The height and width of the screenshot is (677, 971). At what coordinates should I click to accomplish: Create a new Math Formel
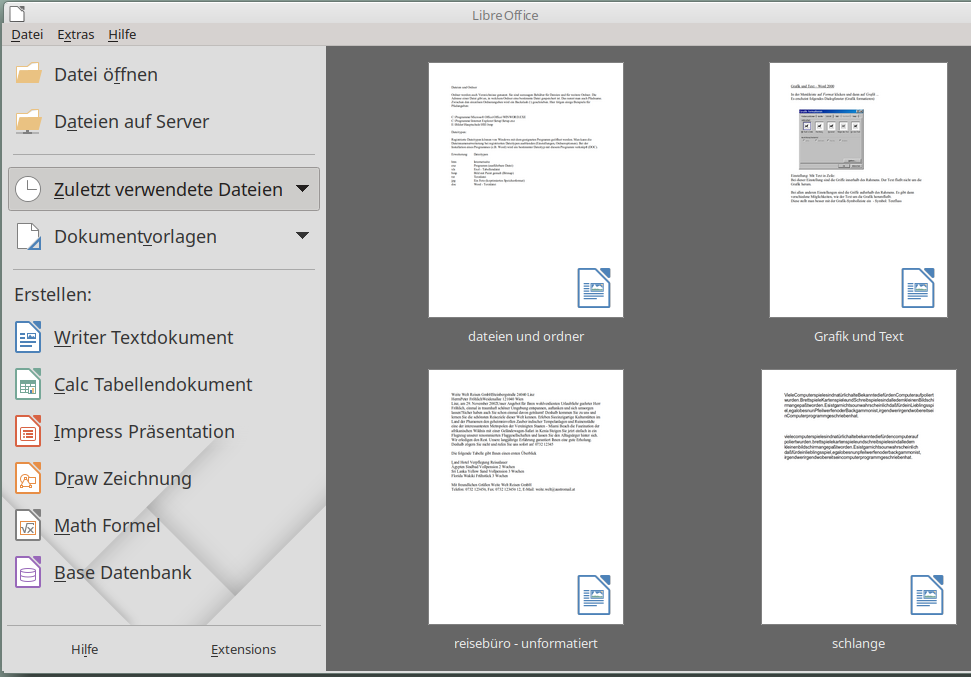click(x=107, y=525)
